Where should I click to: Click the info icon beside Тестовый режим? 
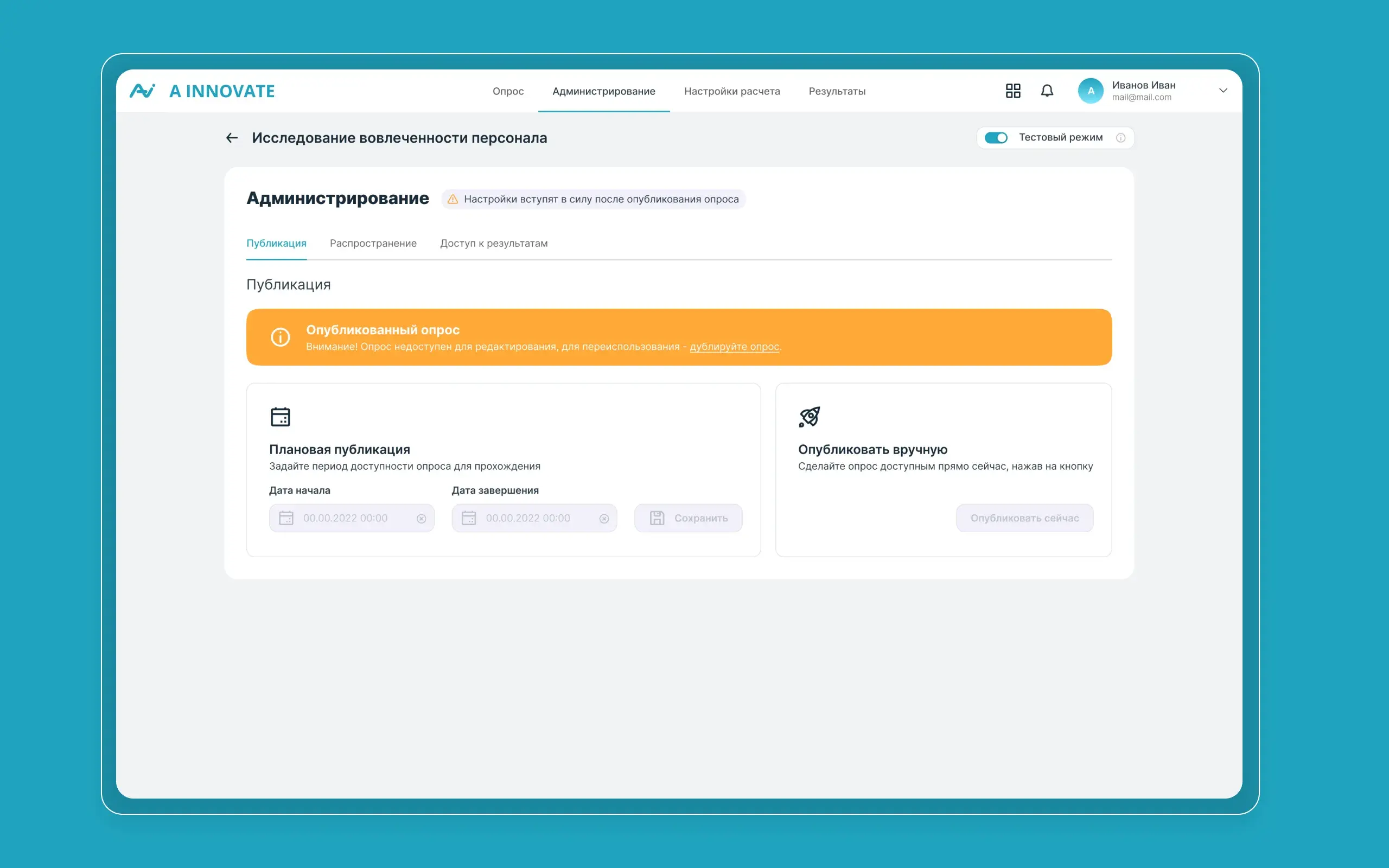[x=1120, y=138]
